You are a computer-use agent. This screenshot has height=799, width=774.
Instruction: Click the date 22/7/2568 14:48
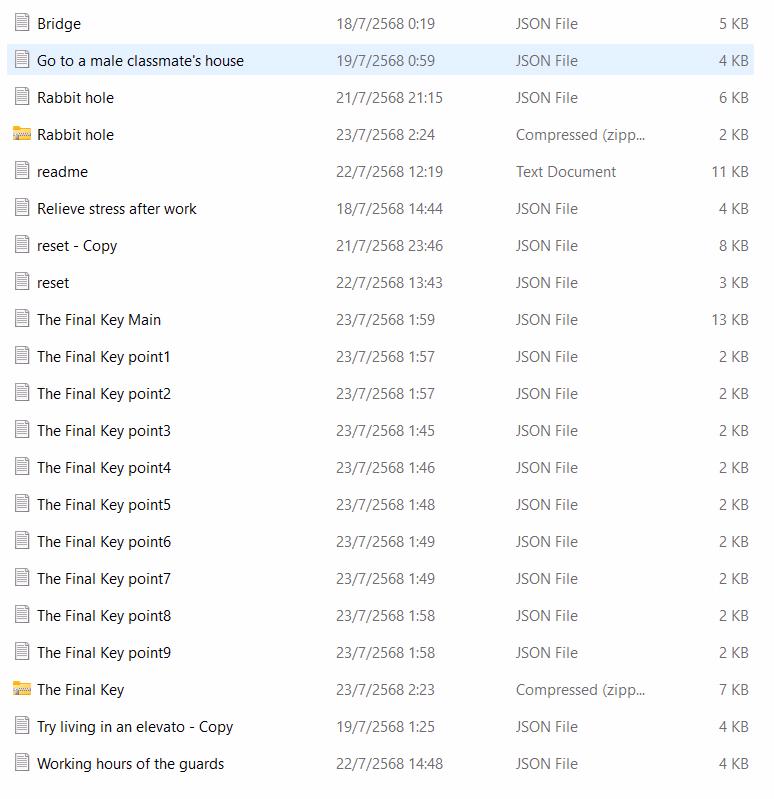389,764
